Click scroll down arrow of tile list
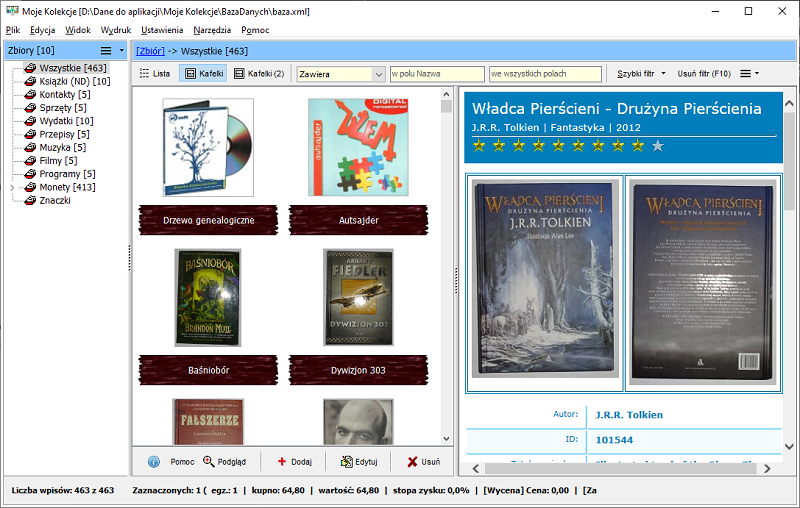 pyautogui.click(x=446, y=439)
